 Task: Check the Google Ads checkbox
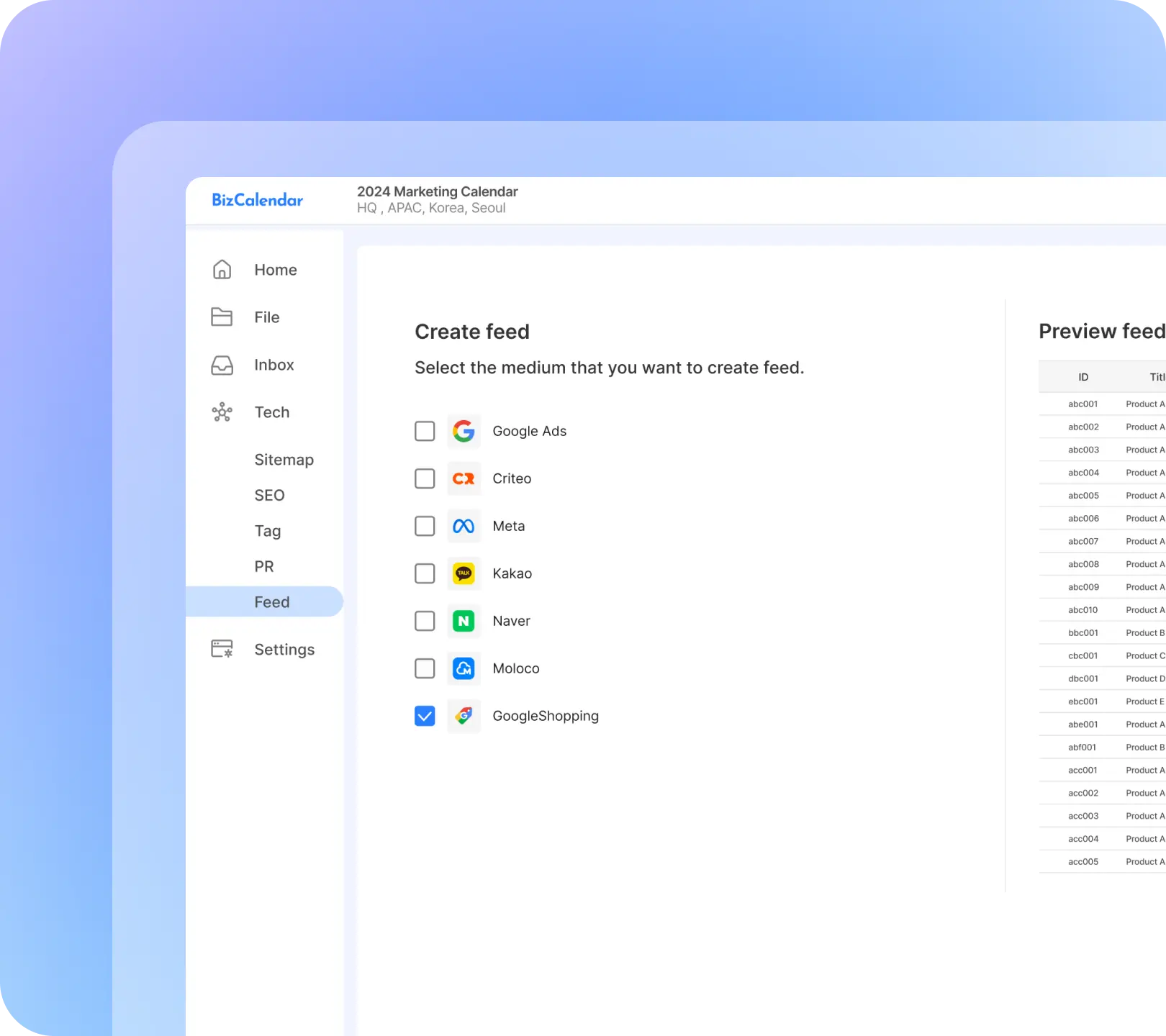tap(425, 431)
